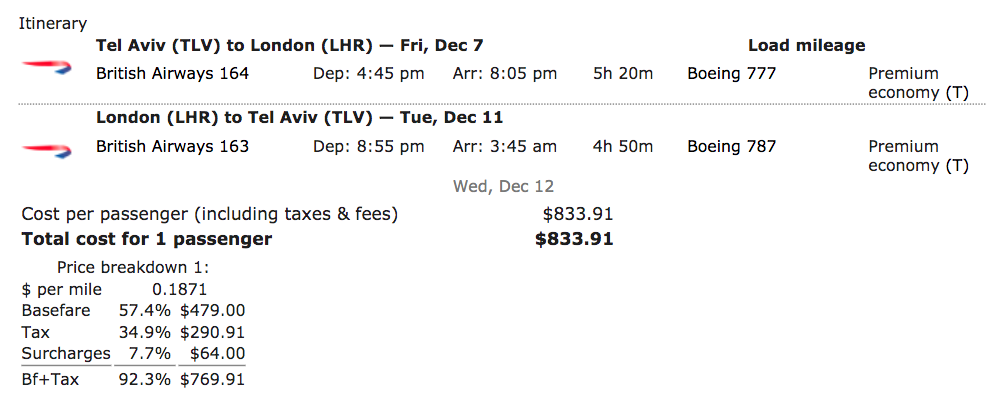Click the Wed, Dec 12 arrival date note
Image resolution: width=986 pixels, height=402 pixels.
point(503,187)
